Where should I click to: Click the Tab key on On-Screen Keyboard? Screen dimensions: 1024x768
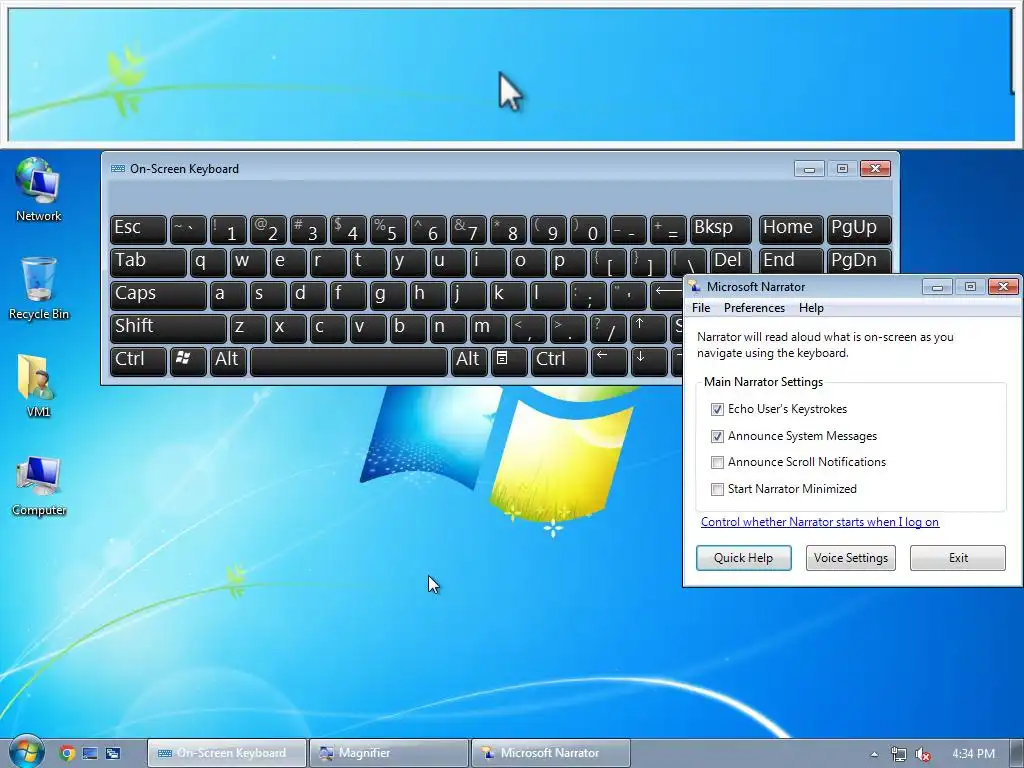tap(148, 262)
